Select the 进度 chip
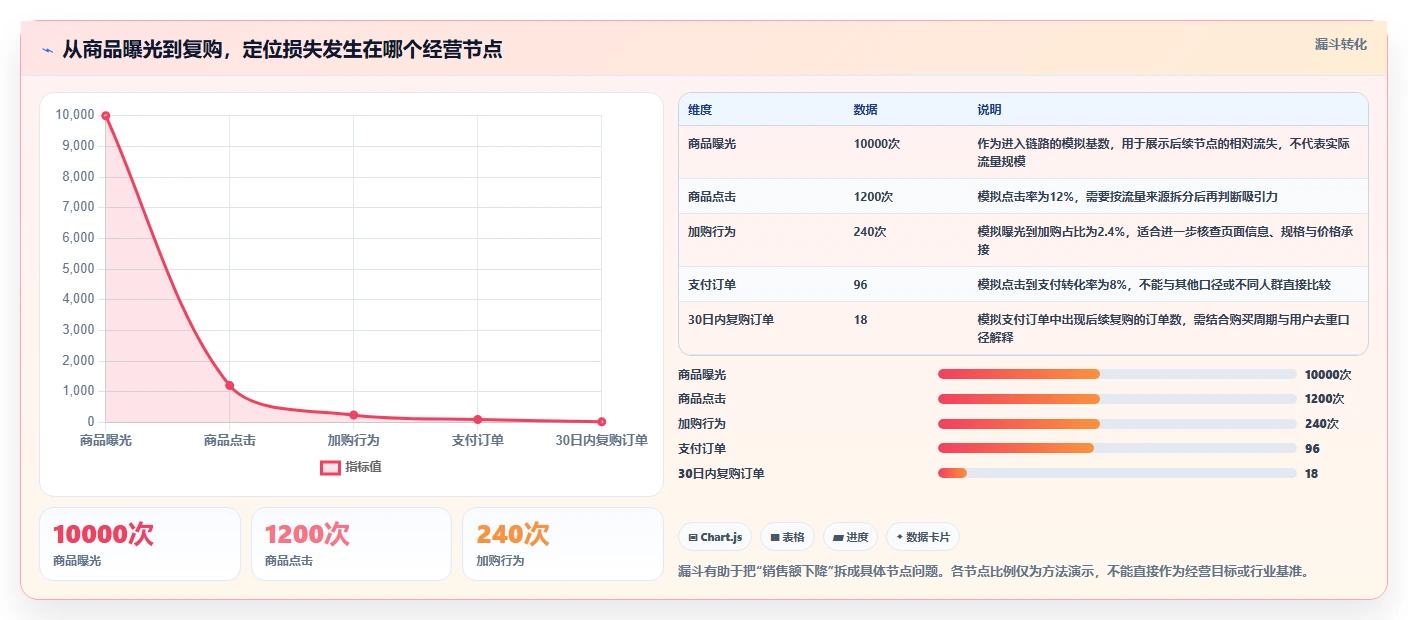Image resolution: width=1408 pixels, height=620 pixels. (x=850, y=537)
